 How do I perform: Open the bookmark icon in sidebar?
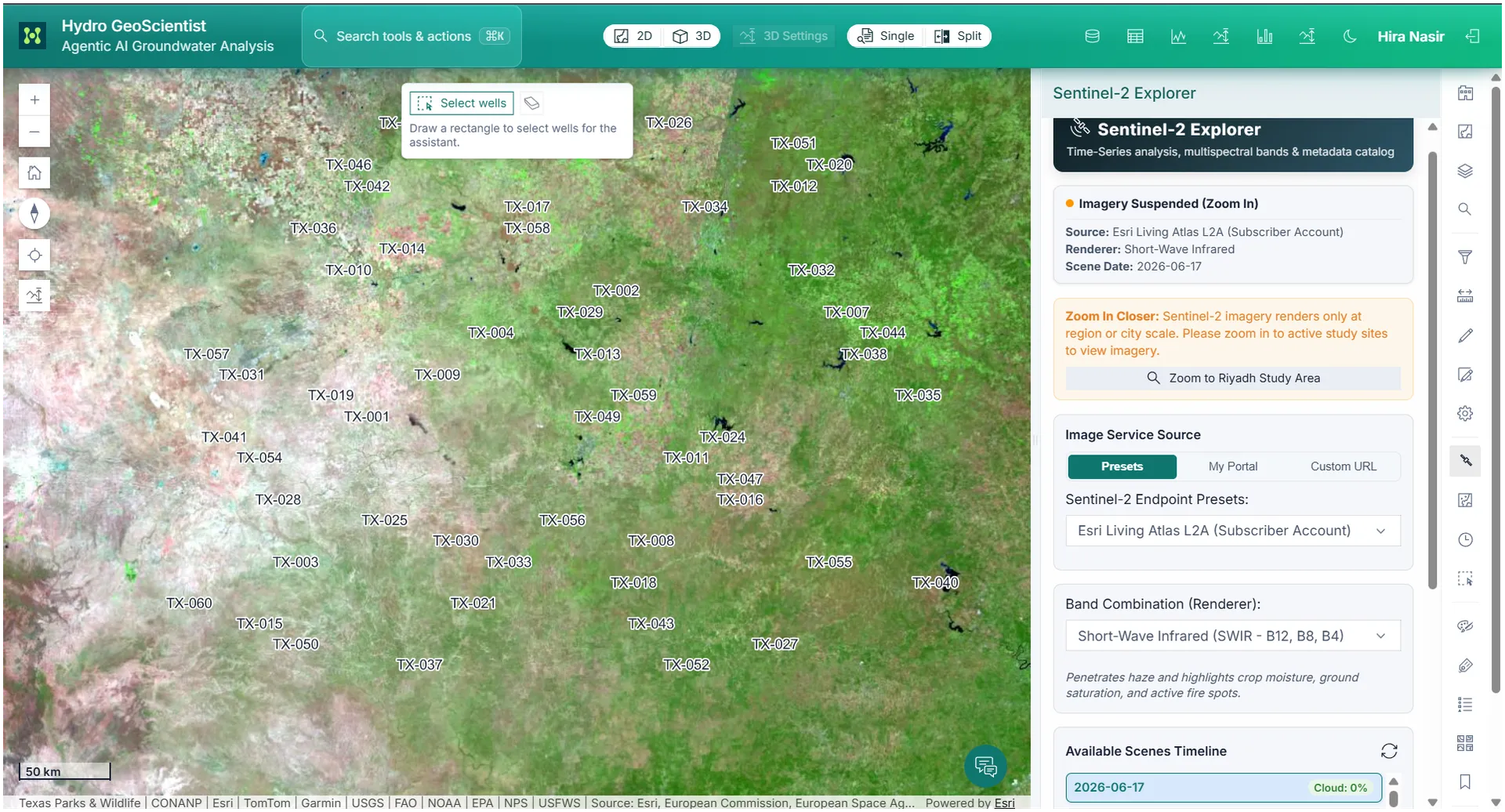[x=1465, y=782]
